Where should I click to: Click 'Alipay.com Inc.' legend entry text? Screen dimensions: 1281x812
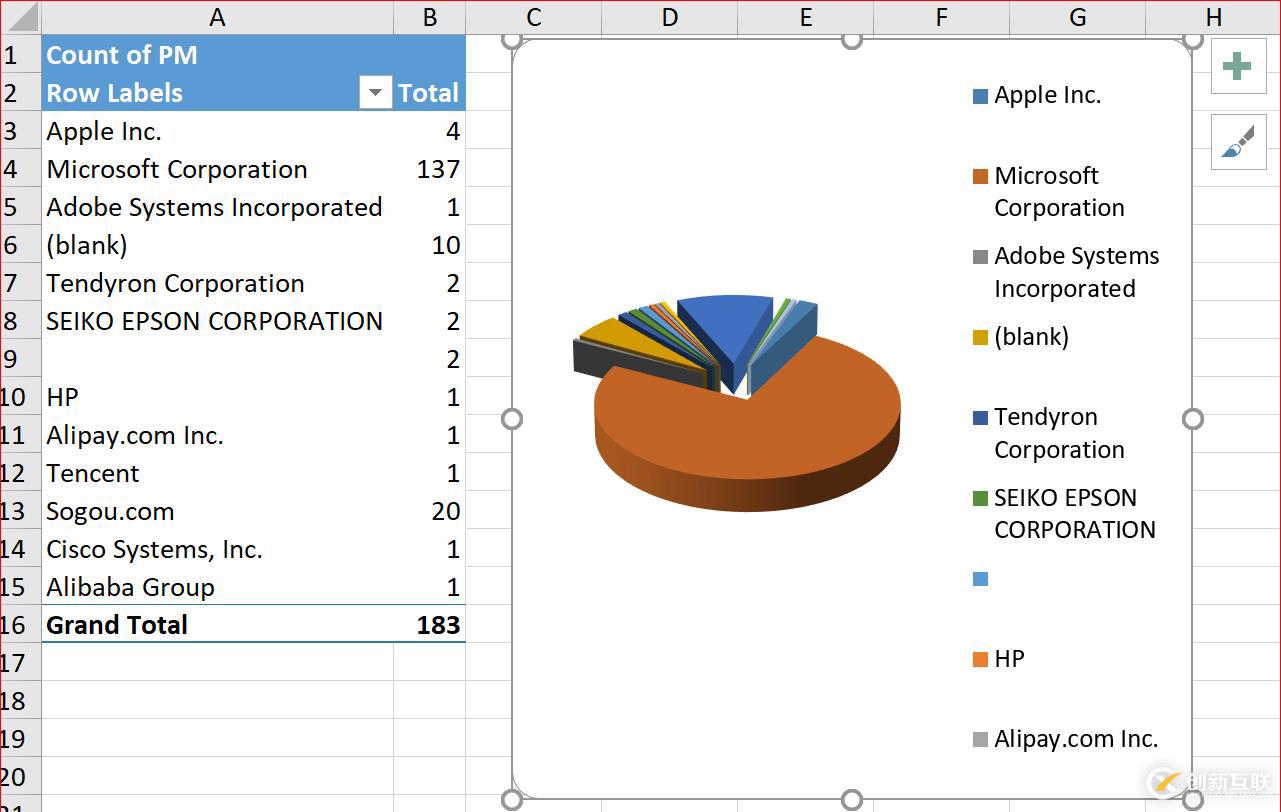tap(1076, 739)
